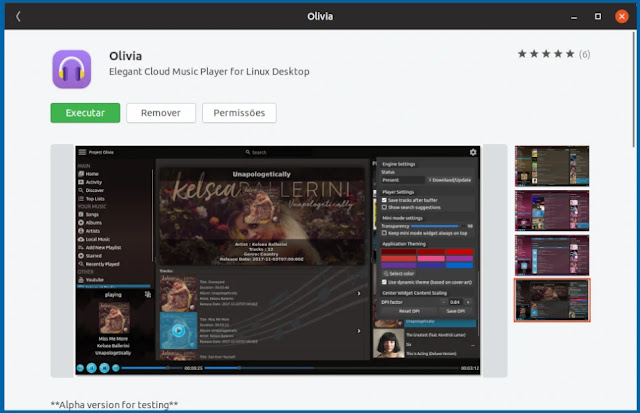Launch Olivia with the Executar button
This screenshot has height=413, width=640.
point(85,113)
